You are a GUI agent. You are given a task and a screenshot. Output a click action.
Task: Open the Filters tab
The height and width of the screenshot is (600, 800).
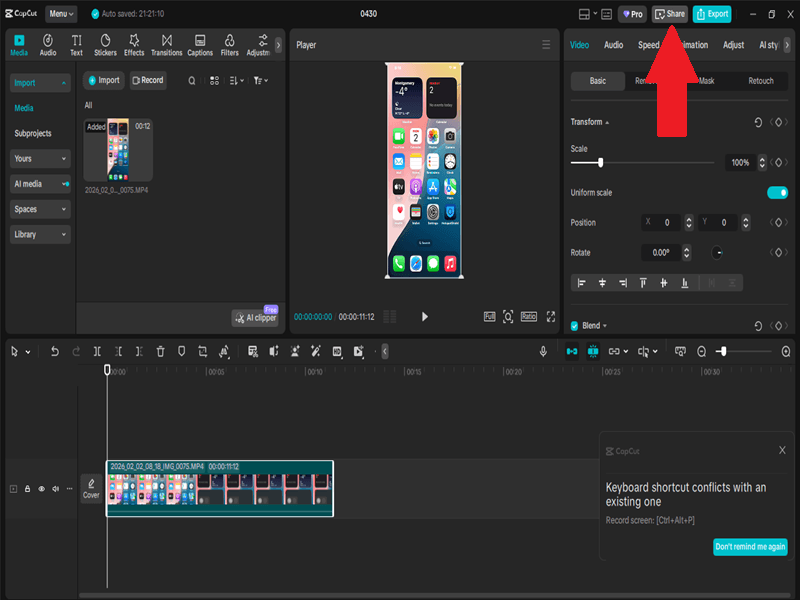pos(230,45)
